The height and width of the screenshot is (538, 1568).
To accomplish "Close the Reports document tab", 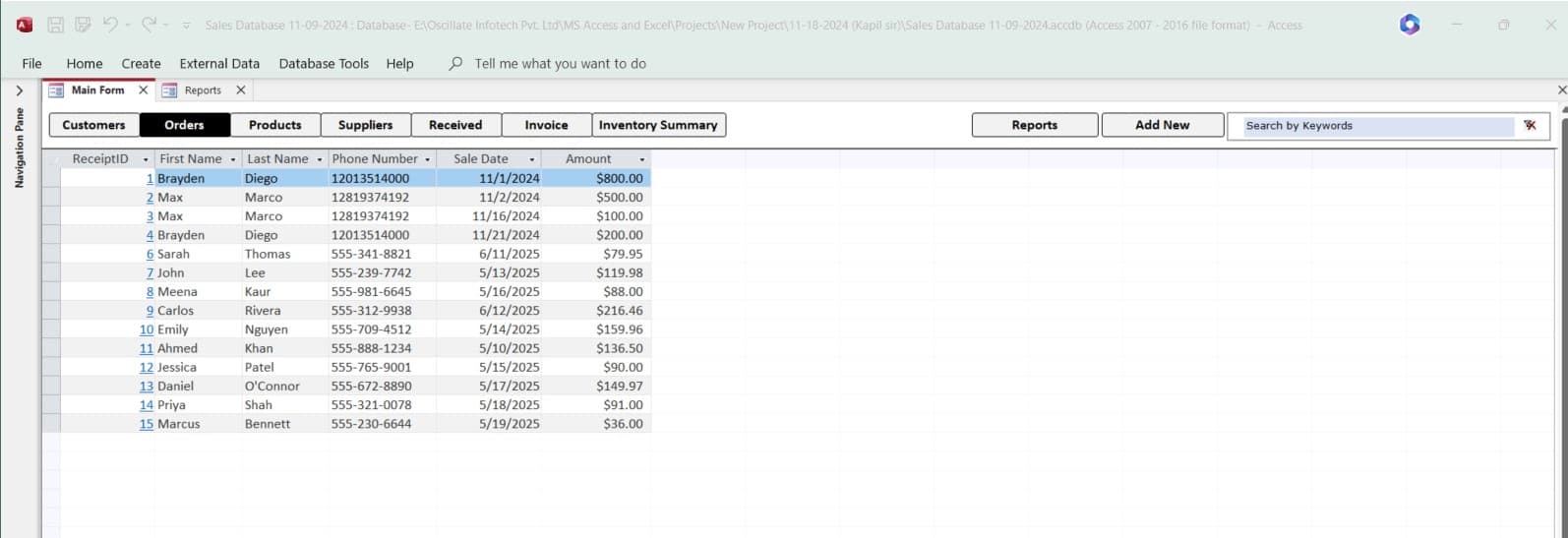I will 241,90.
